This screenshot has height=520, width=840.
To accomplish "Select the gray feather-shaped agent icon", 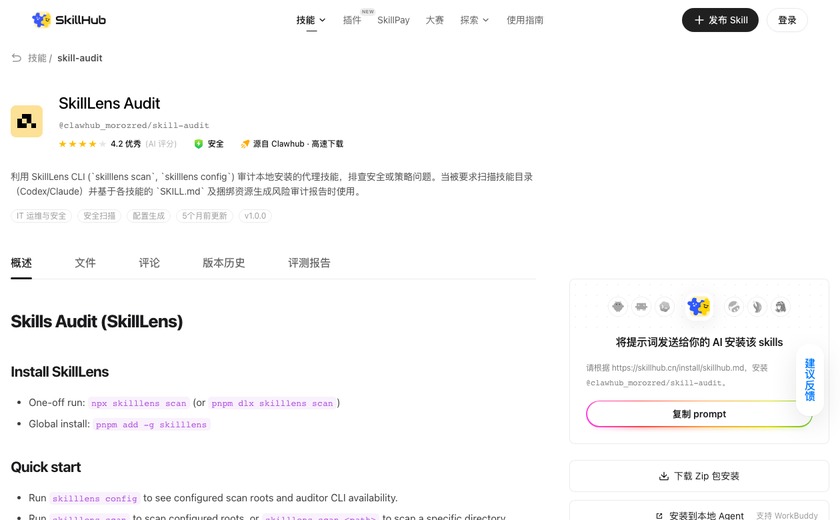I will [757, 307].
